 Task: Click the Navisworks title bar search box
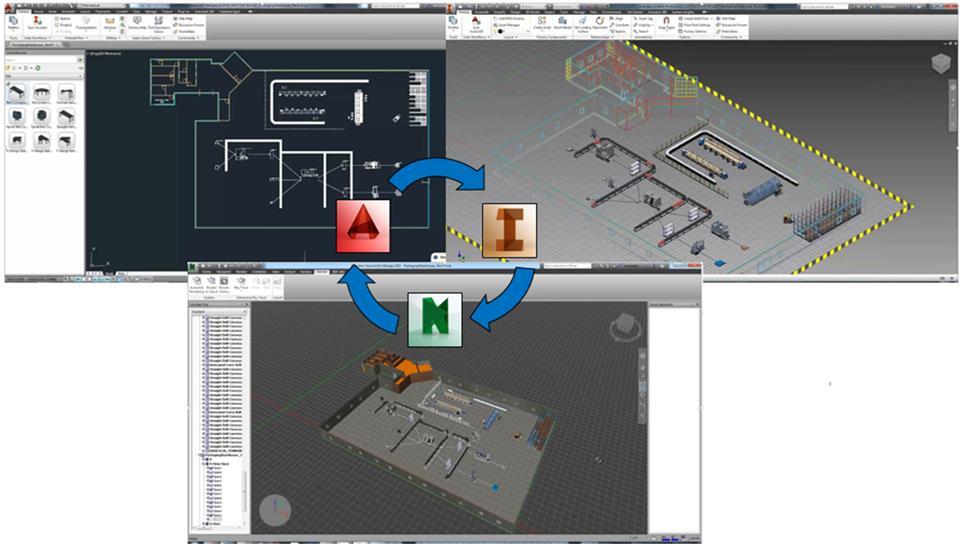566,266
